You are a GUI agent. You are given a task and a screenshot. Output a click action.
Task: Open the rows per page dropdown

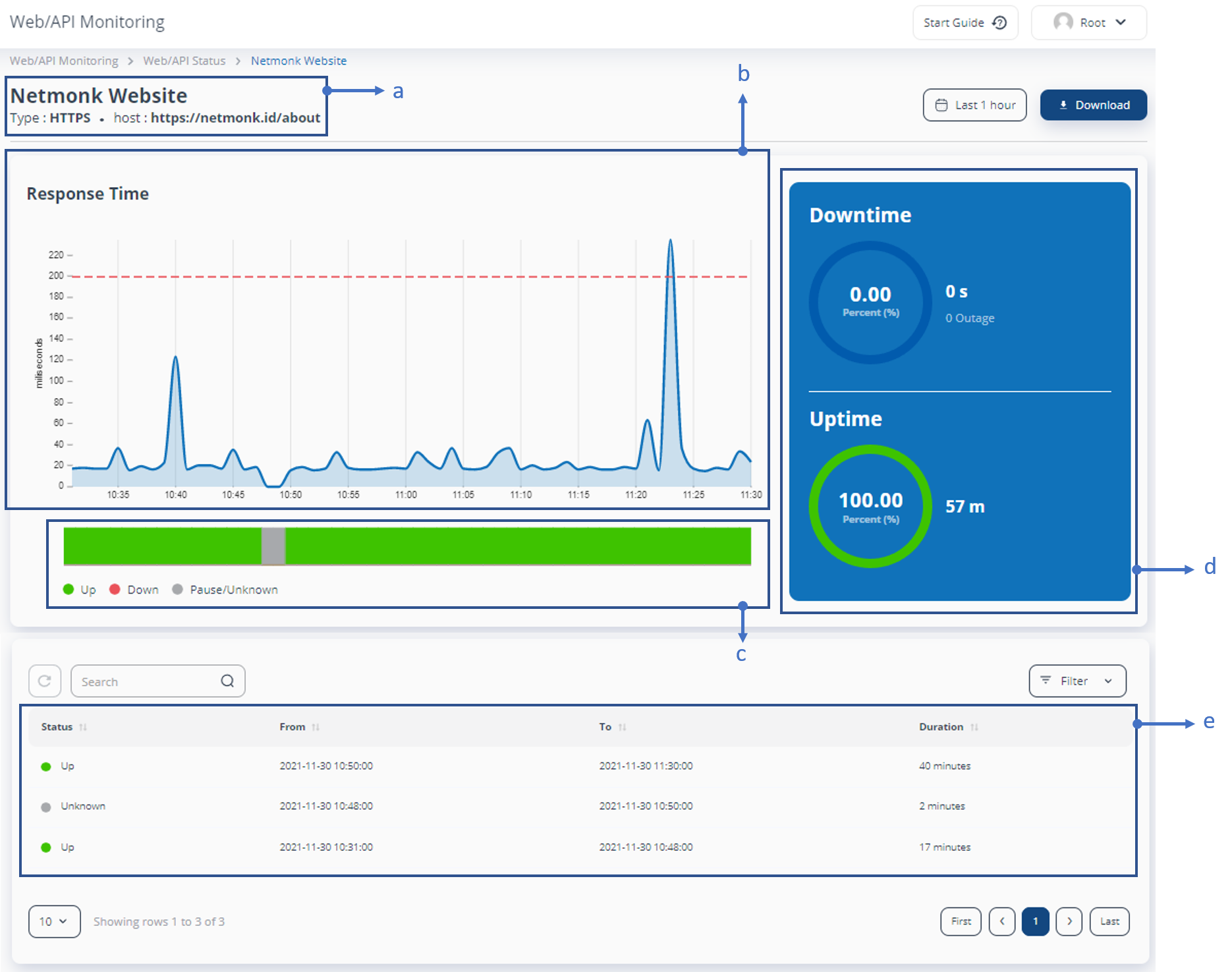(54, 921)
